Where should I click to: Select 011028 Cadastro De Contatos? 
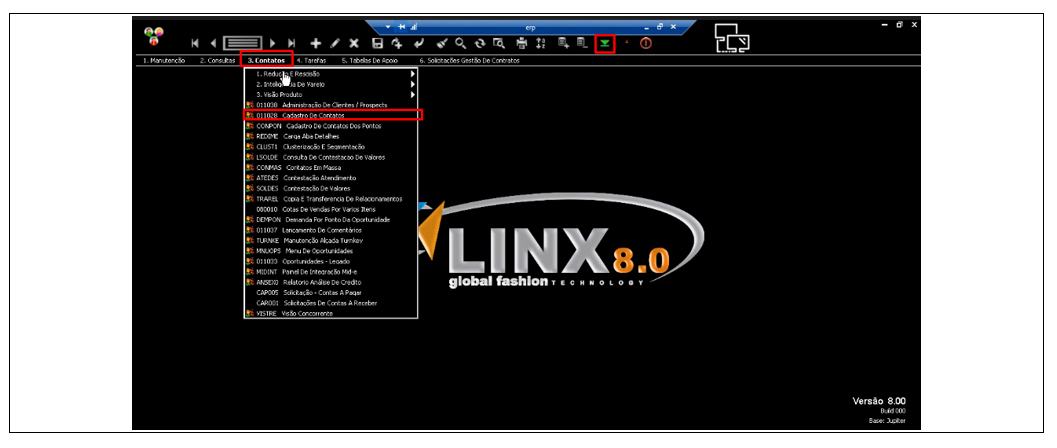click(x=330, y=115)
